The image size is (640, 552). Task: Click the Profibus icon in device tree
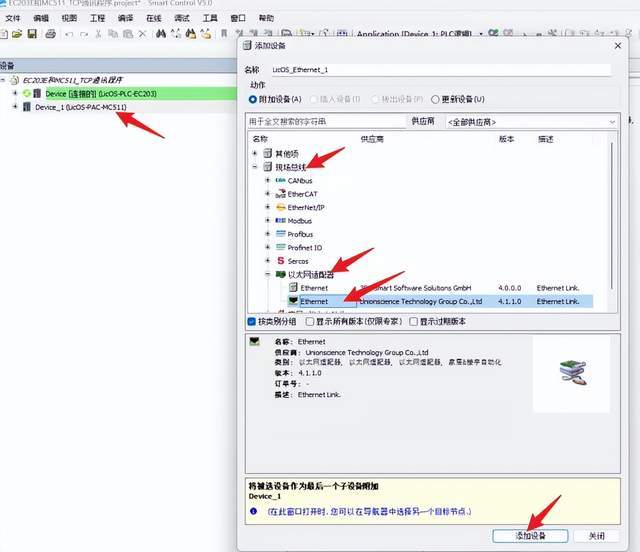280,234
